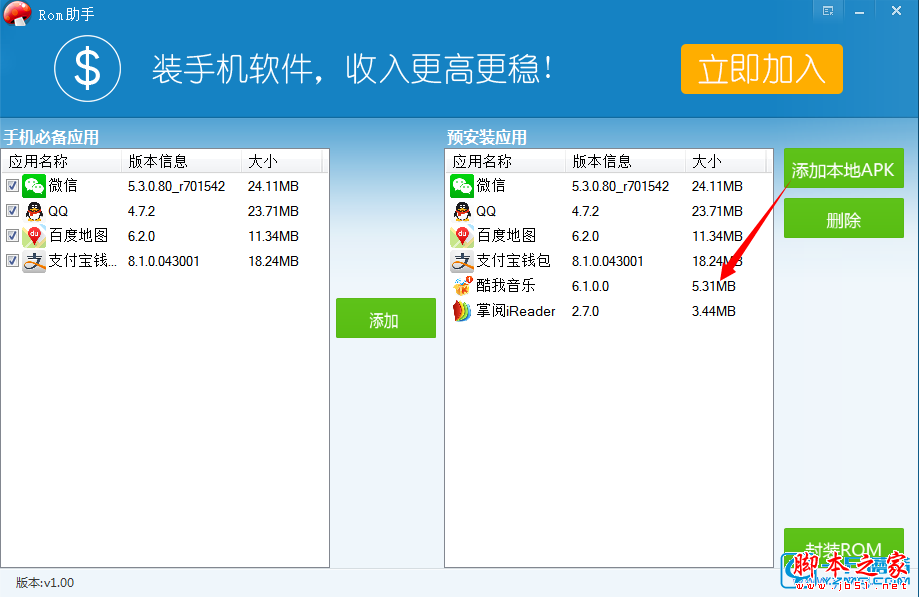The width and height of the screenshot is (919, 597).
Task: Click the green 添加 button
Action: pos(386,318)
